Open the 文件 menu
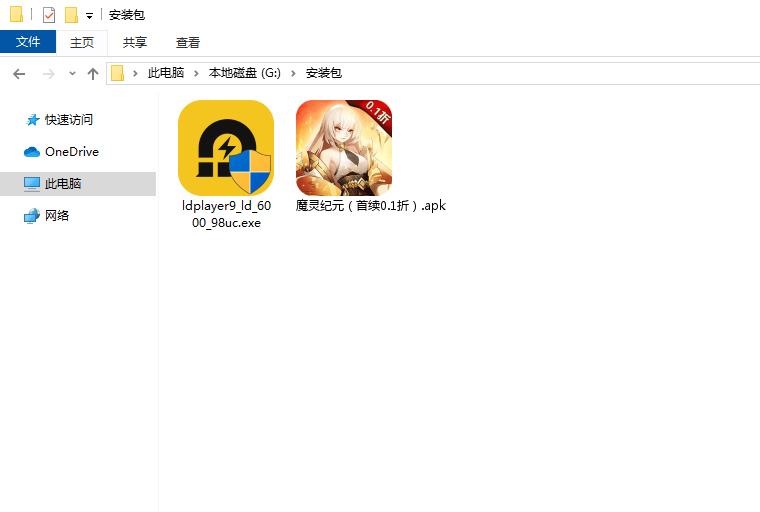The height and width of the screenshot is (512, 760). [x=28, y=42]
